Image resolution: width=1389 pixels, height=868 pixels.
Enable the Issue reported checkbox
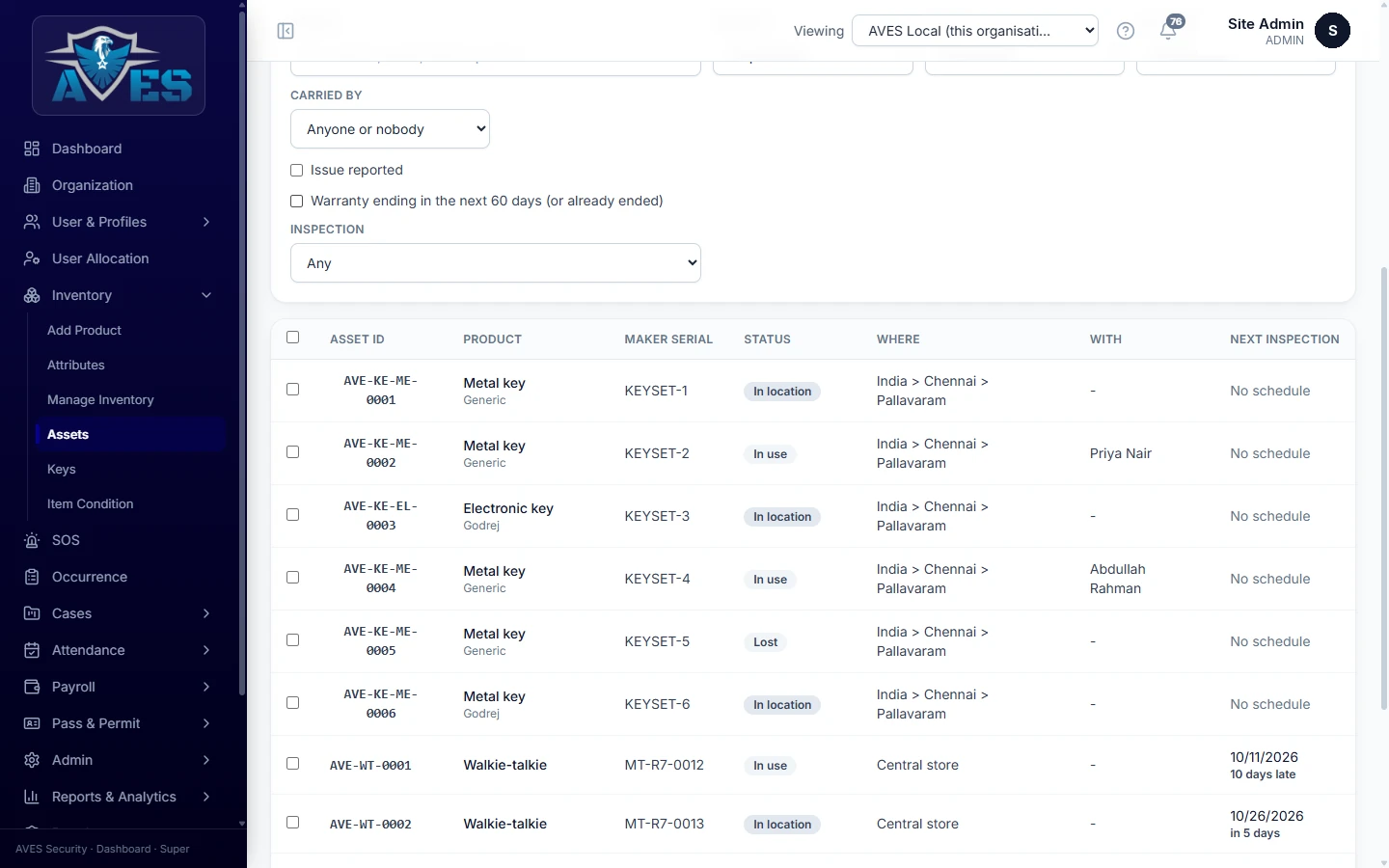[297, 171]
